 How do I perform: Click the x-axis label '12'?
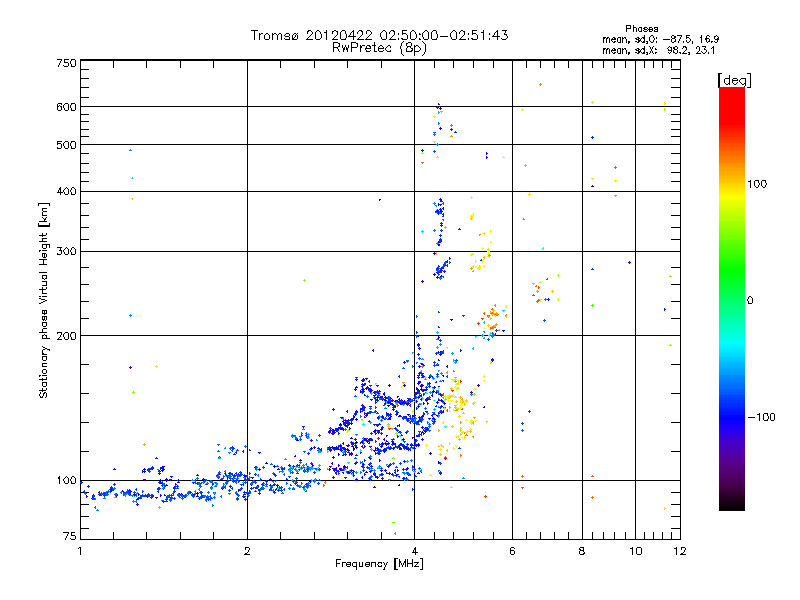coord(680,551)
